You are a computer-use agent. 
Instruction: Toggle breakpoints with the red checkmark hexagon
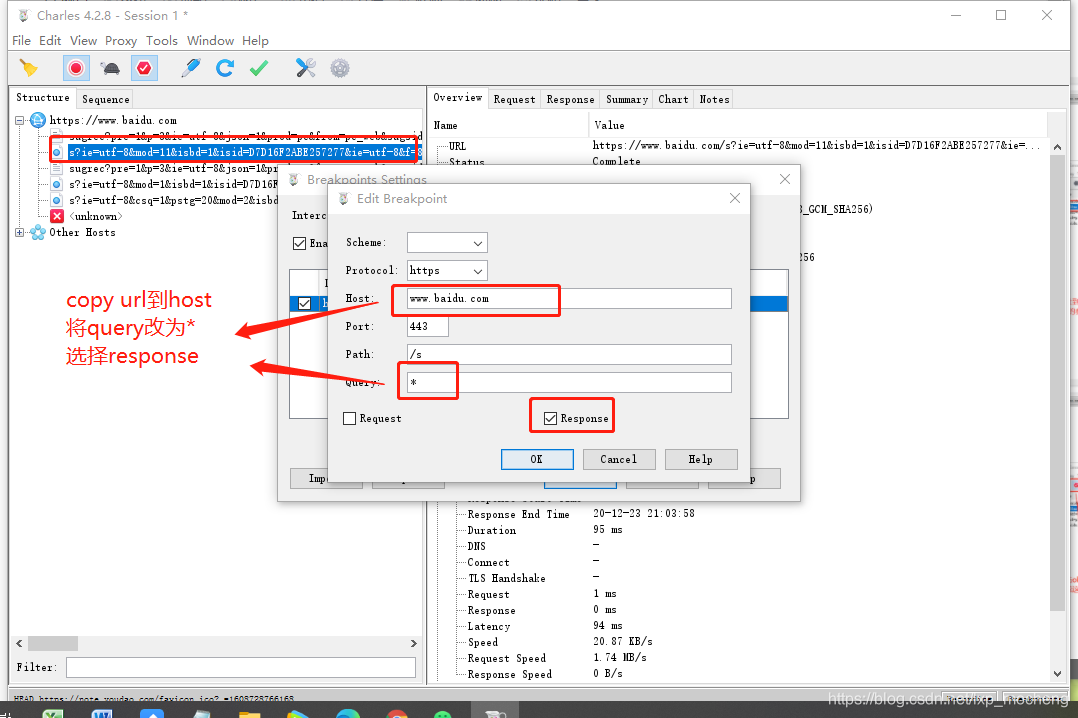(144, 68)
